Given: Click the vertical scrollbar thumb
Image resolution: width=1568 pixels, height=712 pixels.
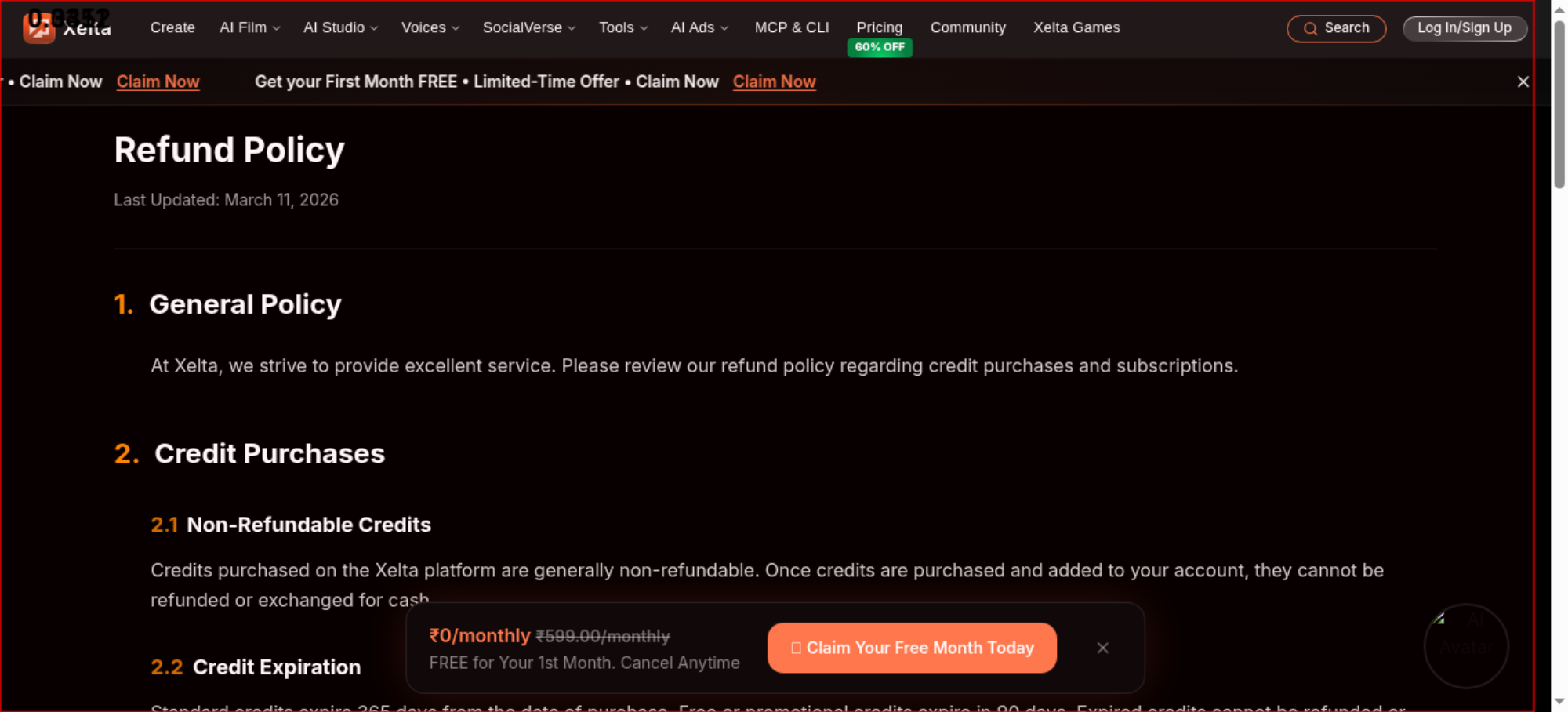Looking at the screenshot, I should click(x=1559, y=104).
